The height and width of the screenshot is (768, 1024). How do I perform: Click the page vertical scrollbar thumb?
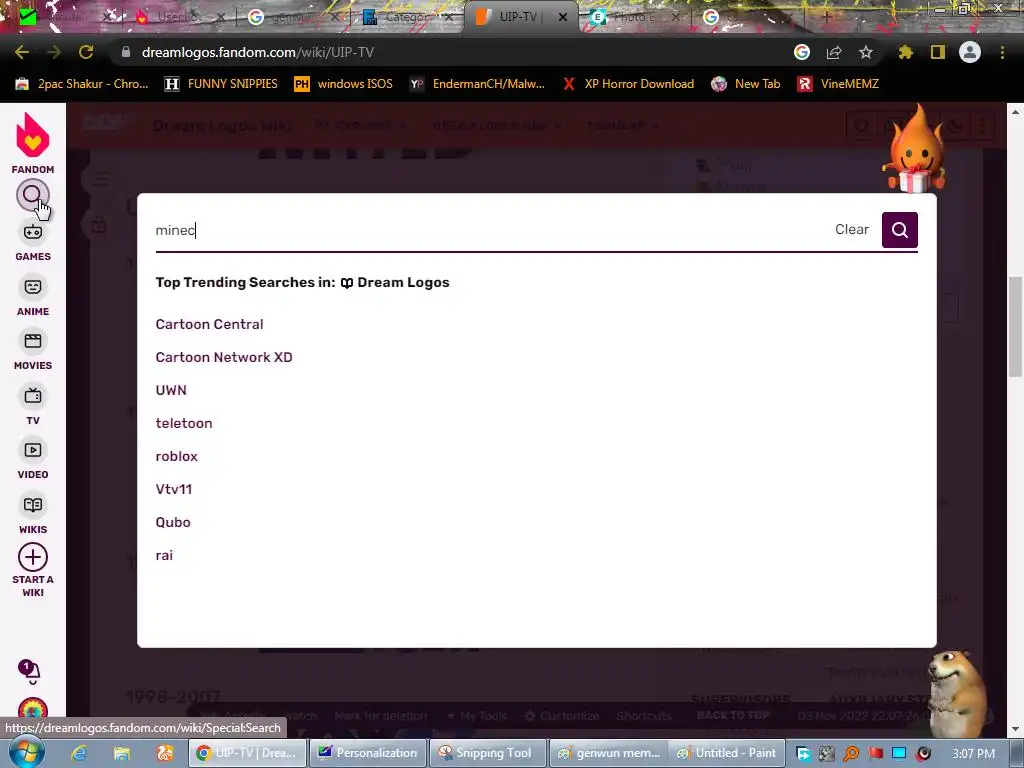(1015, 327)
